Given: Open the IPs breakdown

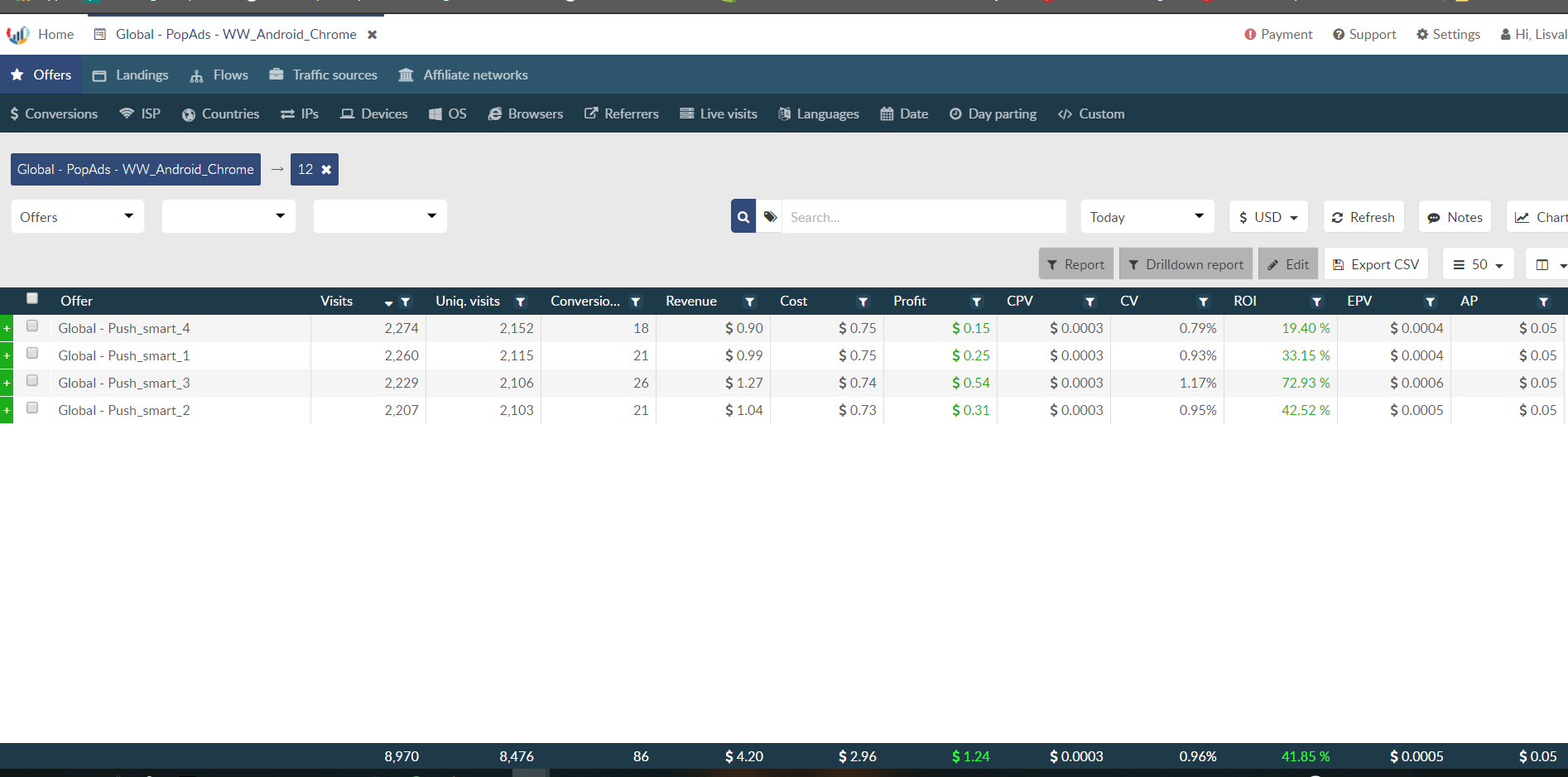Looking at the screenshot, I should [x=300, y=114].
